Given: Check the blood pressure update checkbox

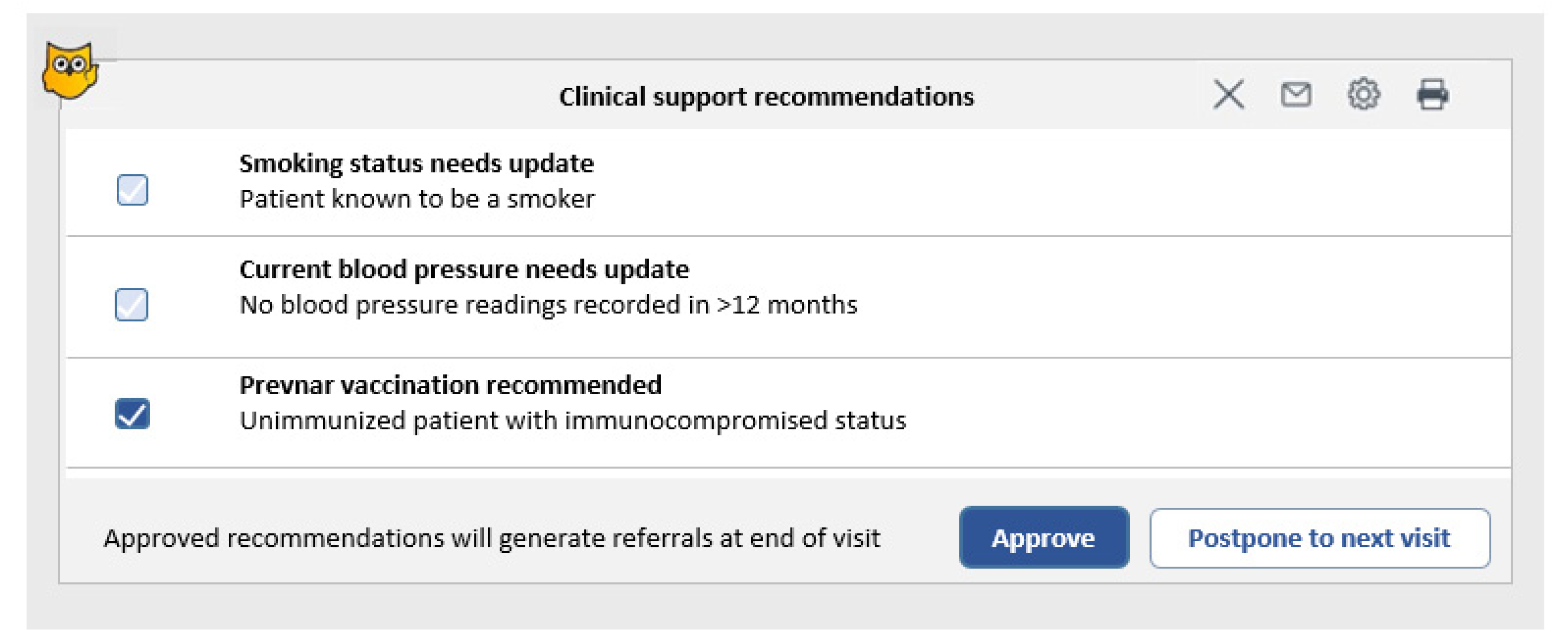Looking at the screenshot, I should click(132, 304).
